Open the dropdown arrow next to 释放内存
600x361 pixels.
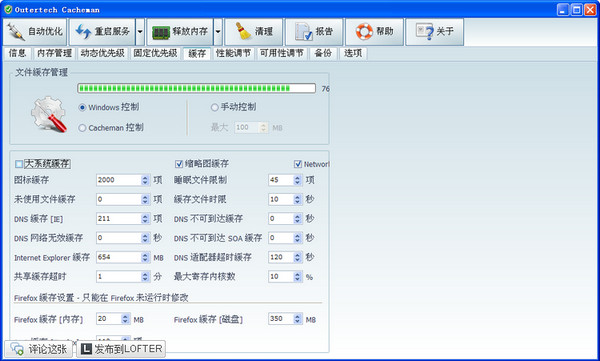(218, 32)
